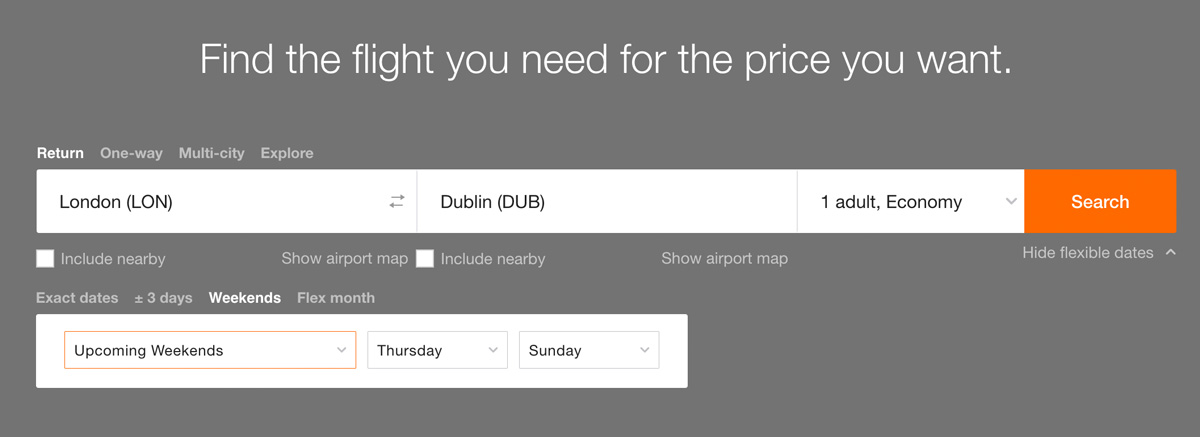The width and height of the screenshot is (1200, 437).
Task: Select the Return trip tab
Action: (x=60, y=153)
